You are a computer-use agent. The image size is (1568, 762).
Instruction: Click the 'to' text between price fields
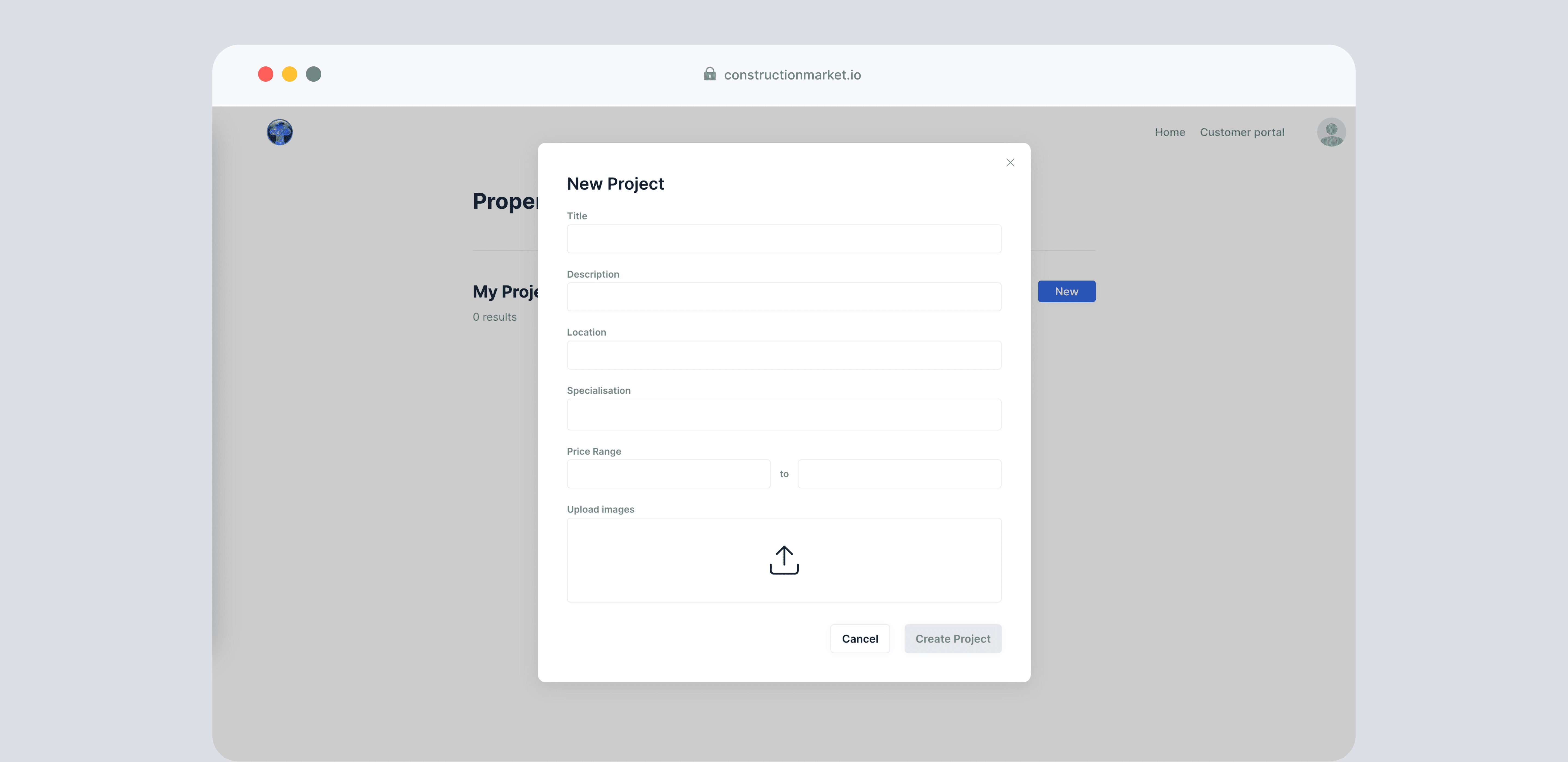(x=784, y=474)
